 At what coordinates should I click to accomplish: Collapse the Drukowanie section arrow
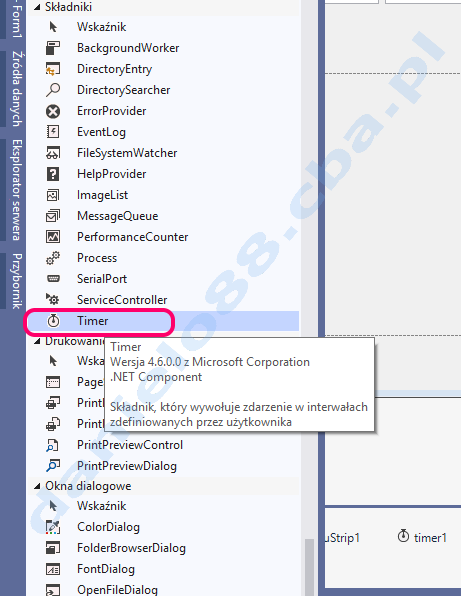[37, 341]
